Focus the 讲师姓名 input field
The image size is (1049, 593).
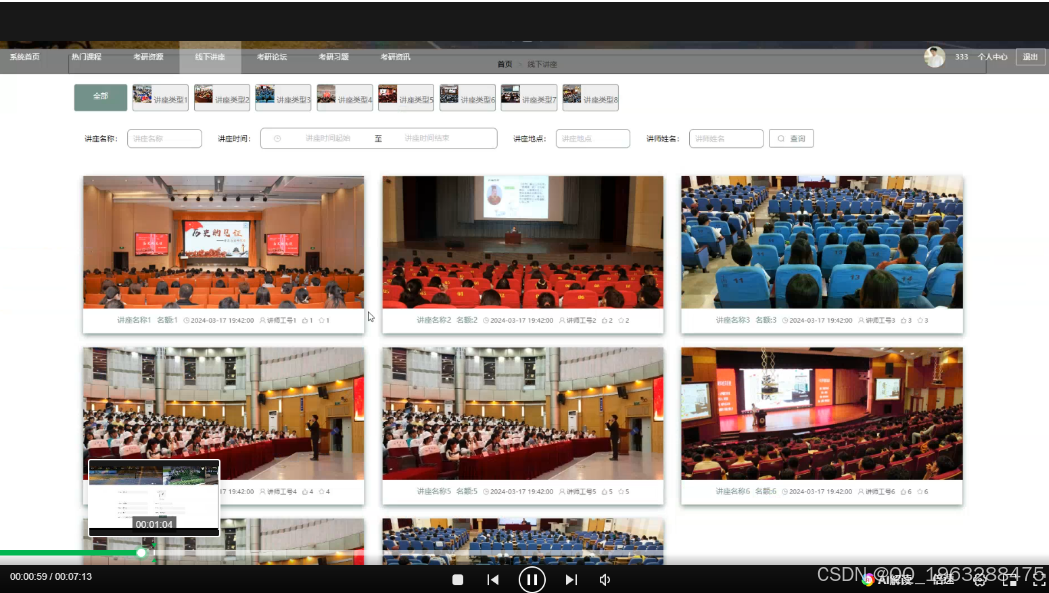click(726, 139)
